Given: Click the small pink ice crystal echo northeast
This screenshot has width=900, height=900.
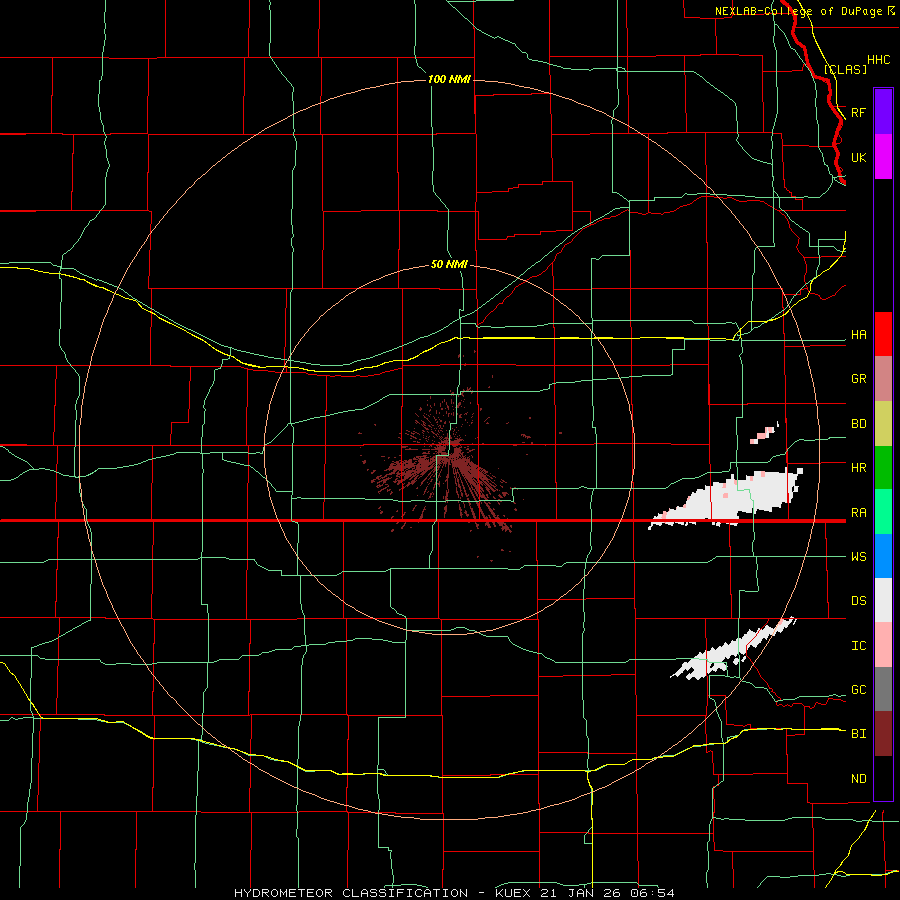Looking at the screenshot, I should [x=763, y=434].
